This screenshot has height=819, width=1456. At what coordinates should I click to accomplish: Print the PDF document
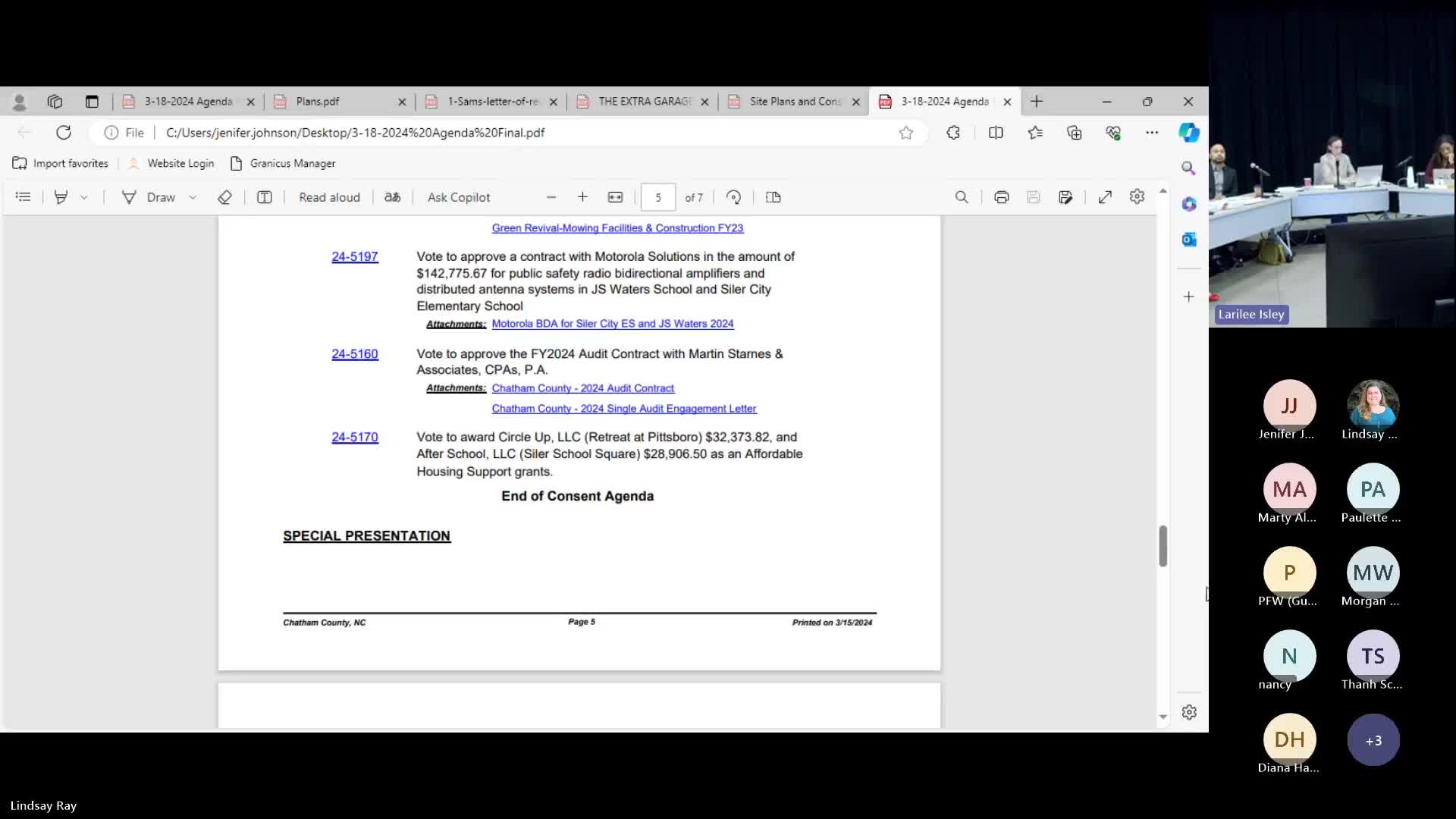(1002, 197)
